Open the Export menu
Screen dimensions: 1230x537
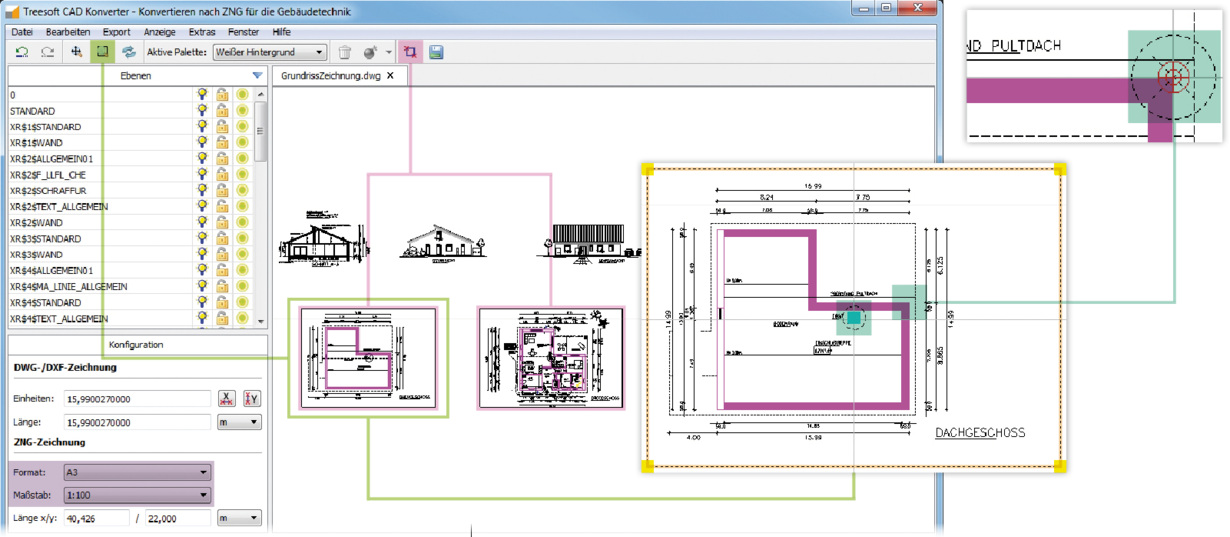pyautogui.click(x=116, y=32)
